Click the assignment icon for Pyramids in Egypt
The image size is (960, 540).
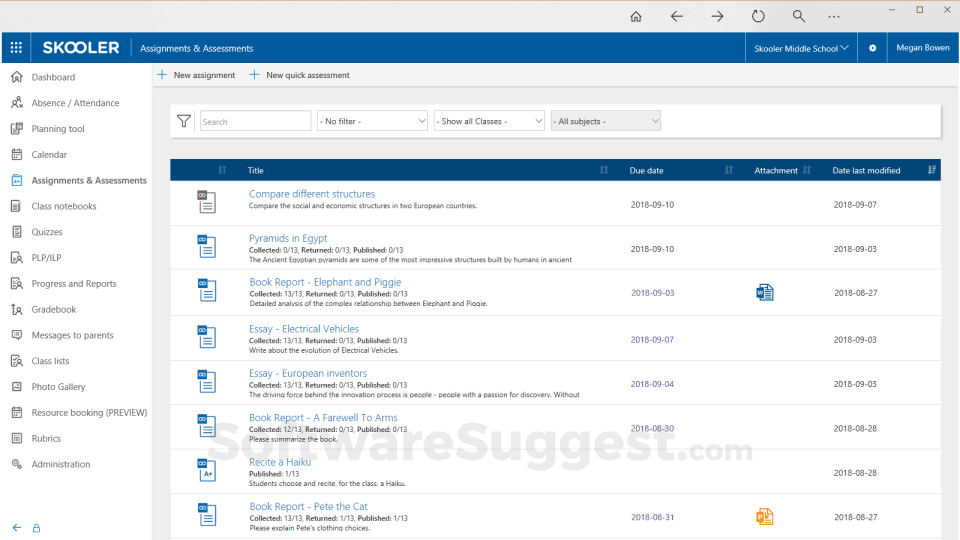[207, 246]
